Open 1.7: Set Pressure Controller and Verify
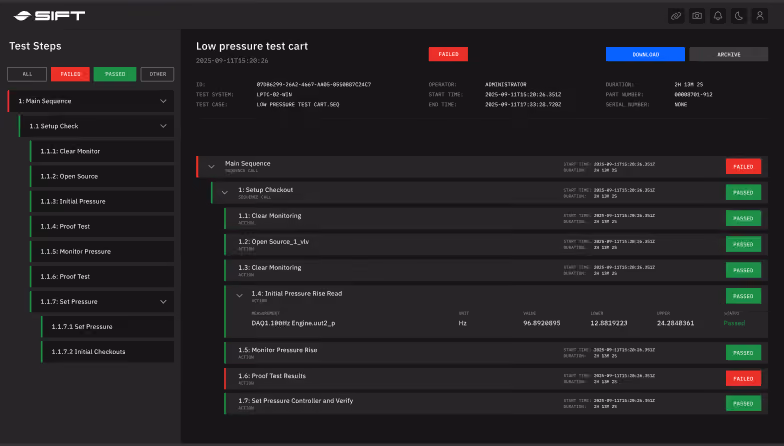 [496, 404]
